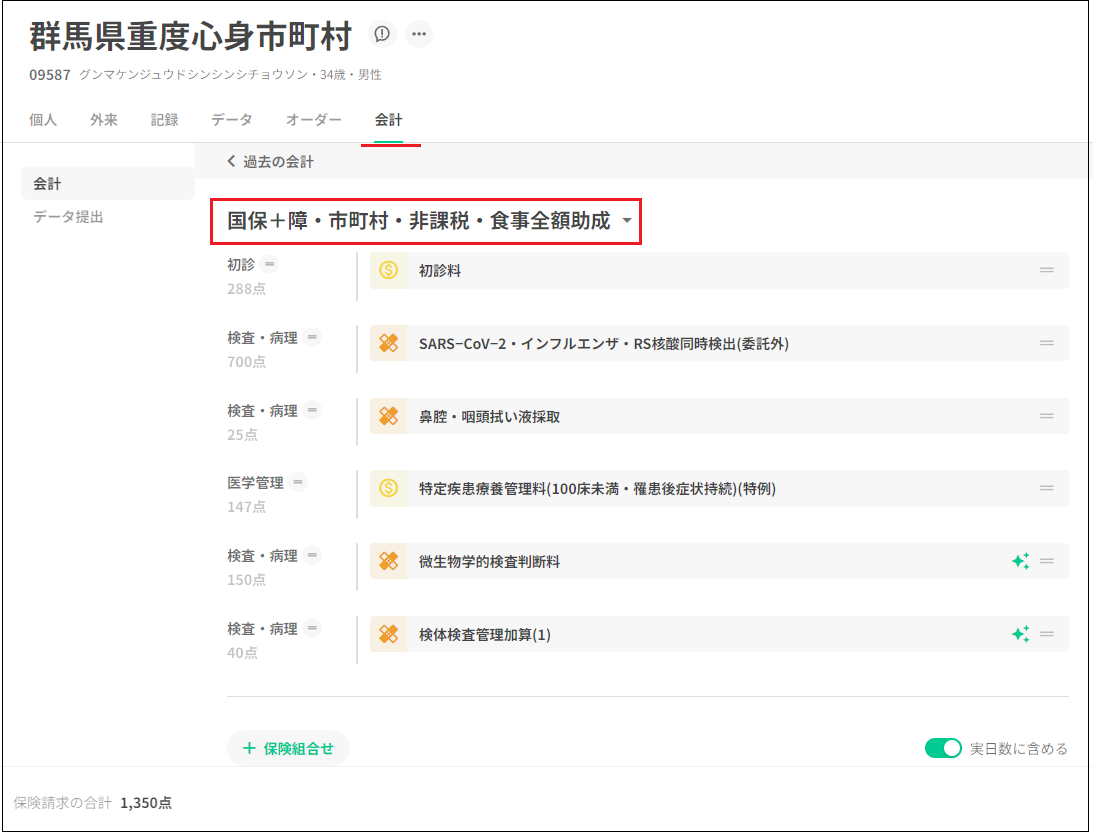The height and width of the screenshot is (835, 1093).
Task: Collapse the 初診 288点 category marker
Action: point(270,265)
